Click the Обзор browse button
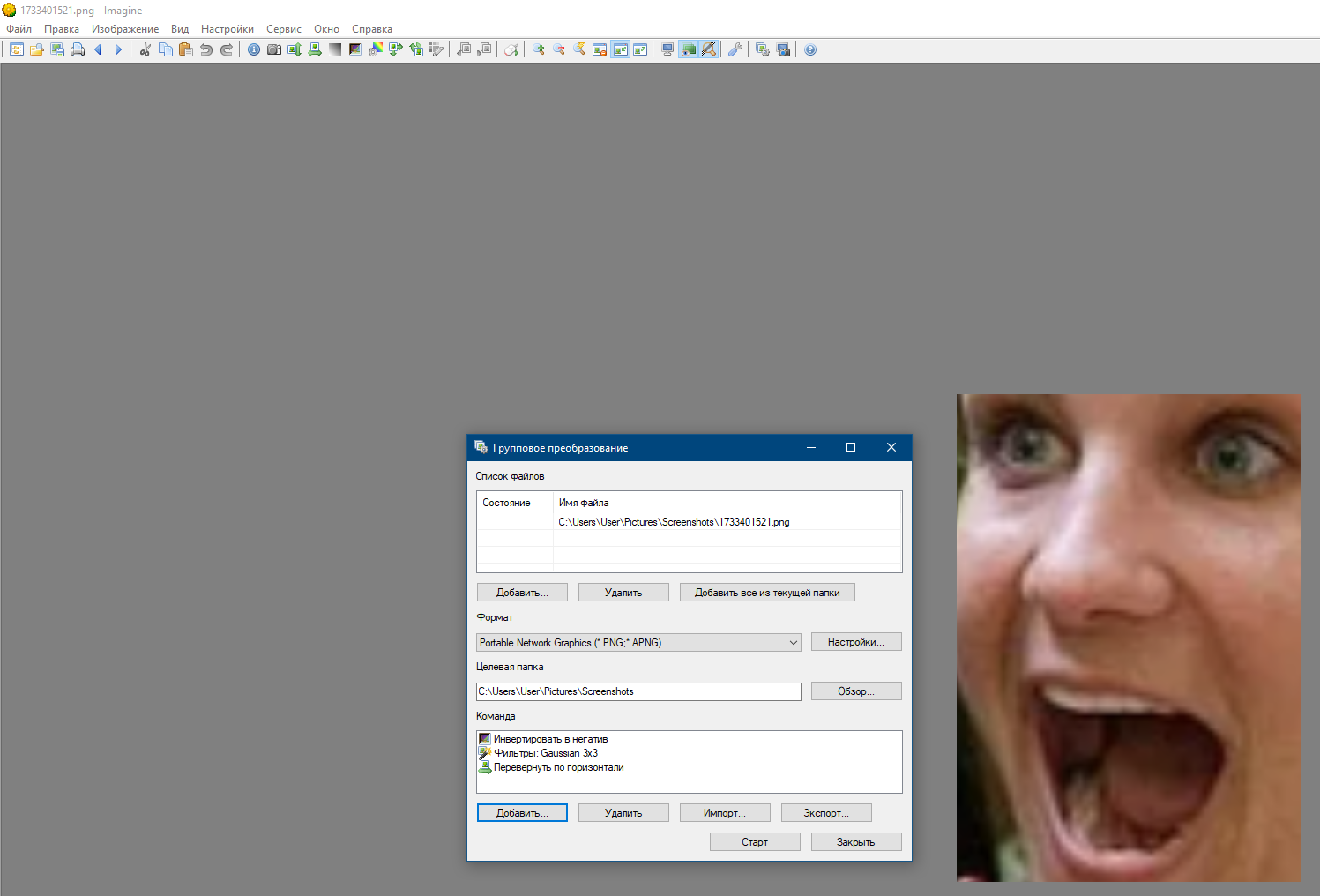Image resolution: width=1320 pixels, height=896 pixels. [856, 691]
